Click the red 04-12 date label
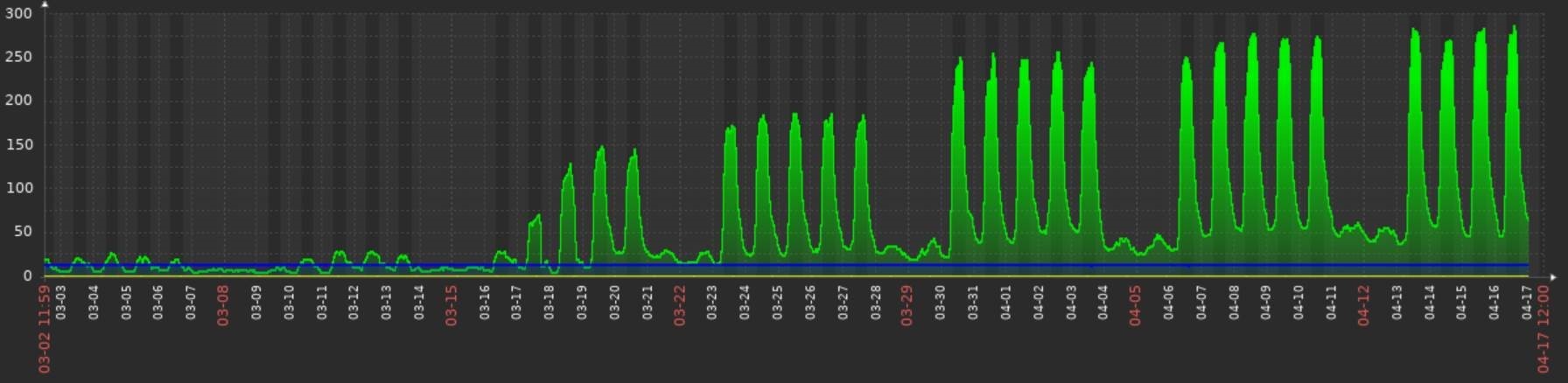1568x383 pixels. tap(1363, 305)
